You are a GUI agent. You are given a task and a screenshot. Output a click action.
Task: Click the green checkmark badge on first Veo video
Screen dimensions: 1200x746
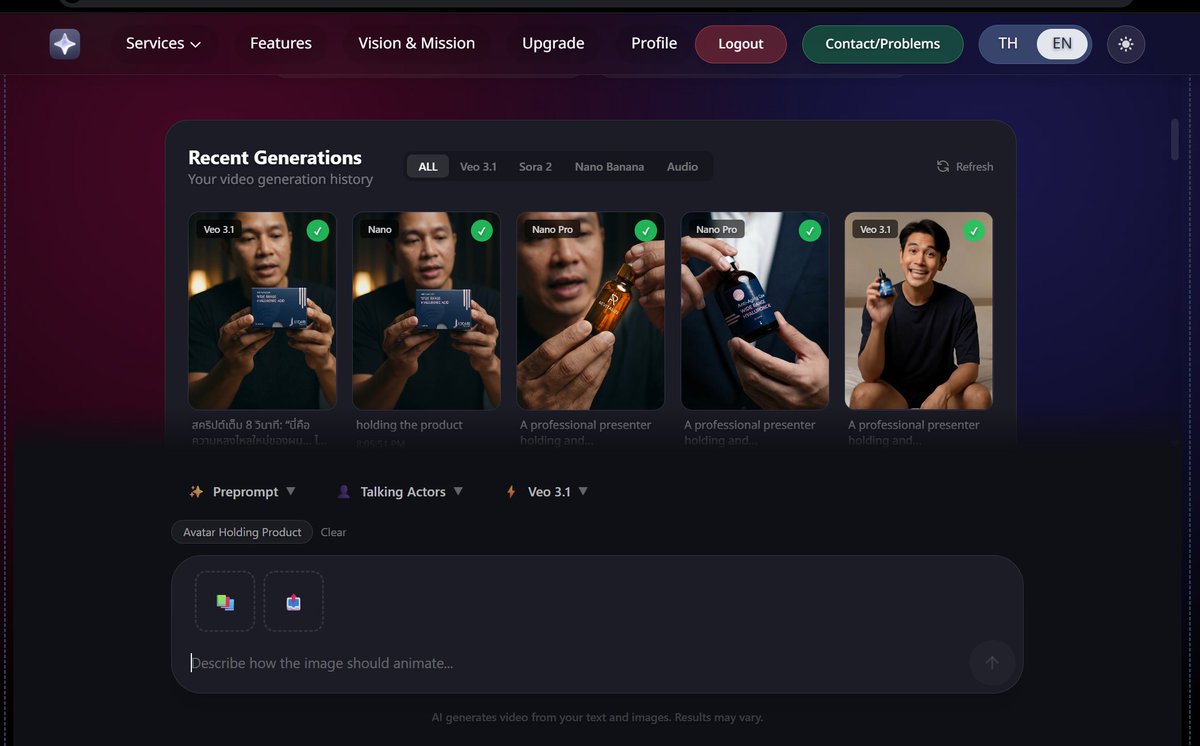click(318, 230)
